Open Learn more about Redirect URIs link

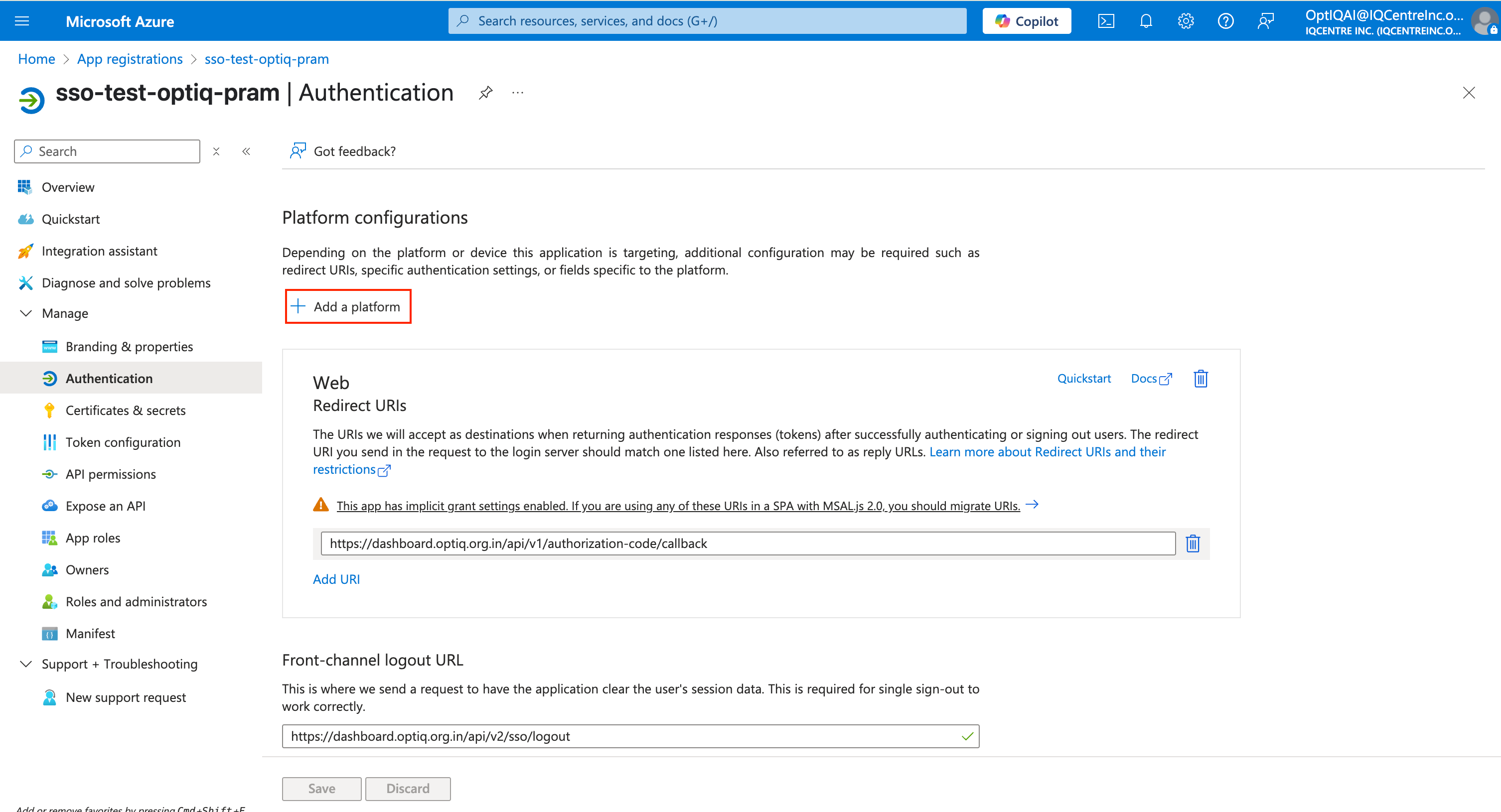click(740, 460)
